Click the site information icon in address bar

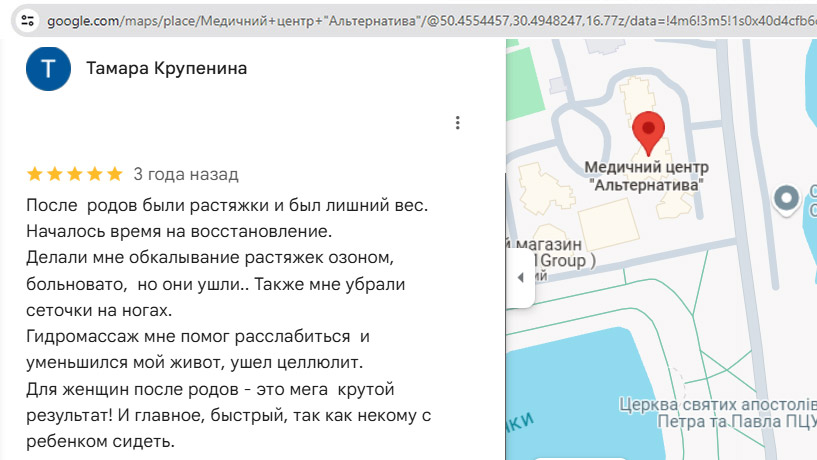pos(27,20)
